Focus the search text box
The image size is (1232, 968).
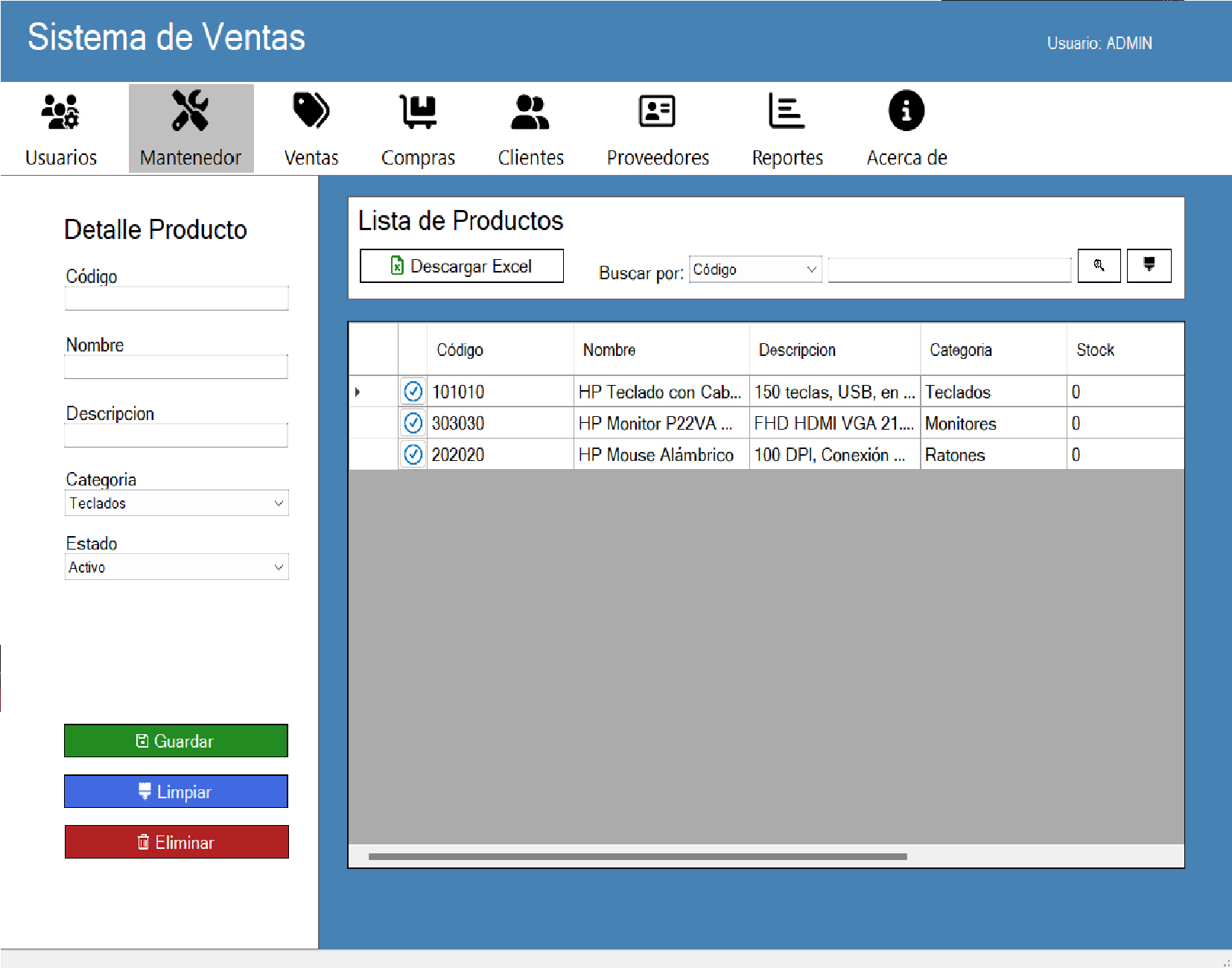coord(950,270)
